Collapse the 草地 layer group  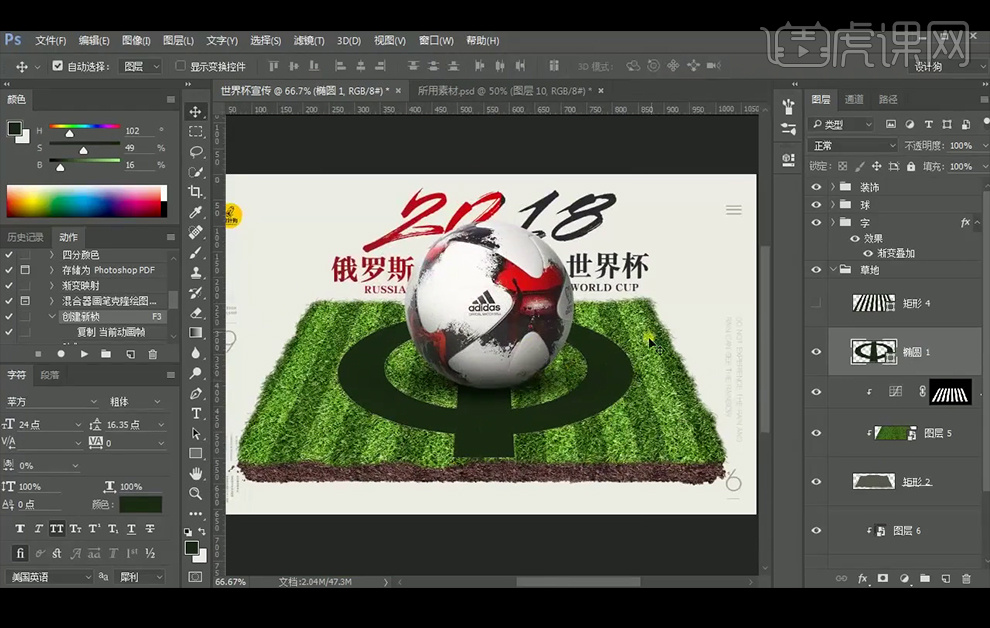click(833, 270)
